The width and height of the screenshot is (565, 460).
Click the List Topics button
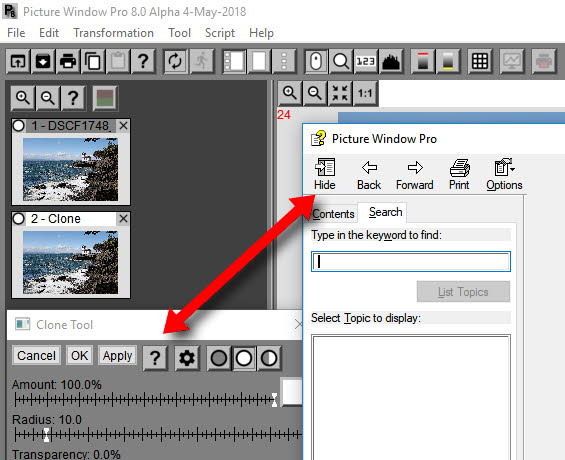point(463,292)
